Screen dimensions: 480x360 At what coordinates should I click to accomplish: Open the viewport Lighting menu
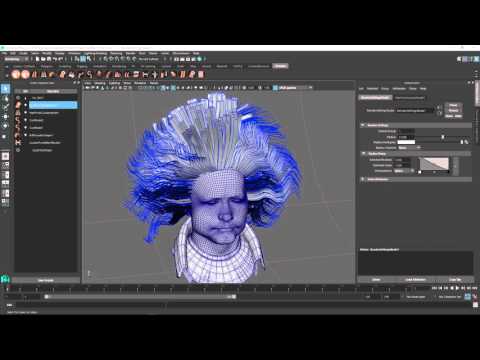pos(114,83)
